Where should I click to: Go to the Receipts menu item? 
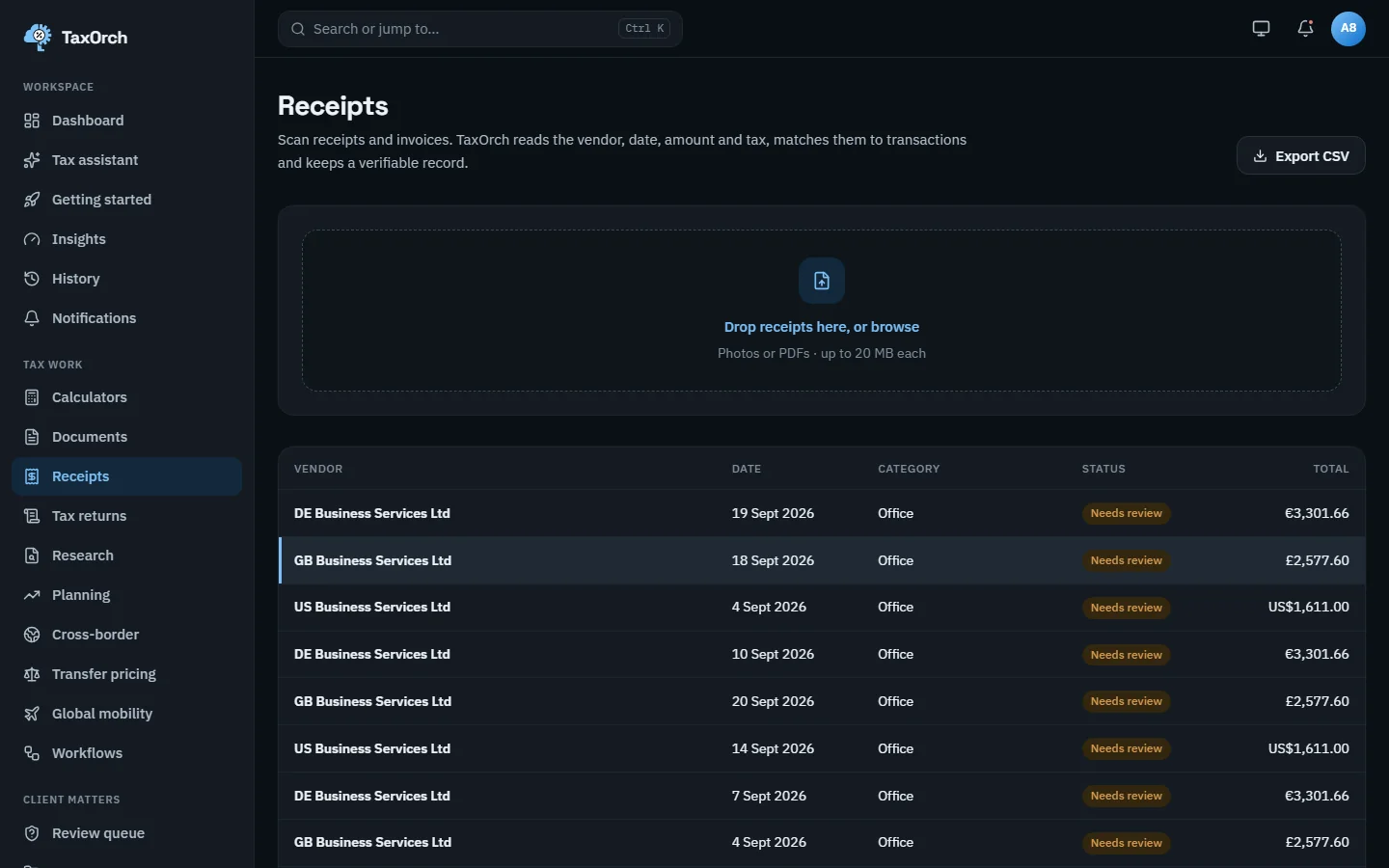127,476
